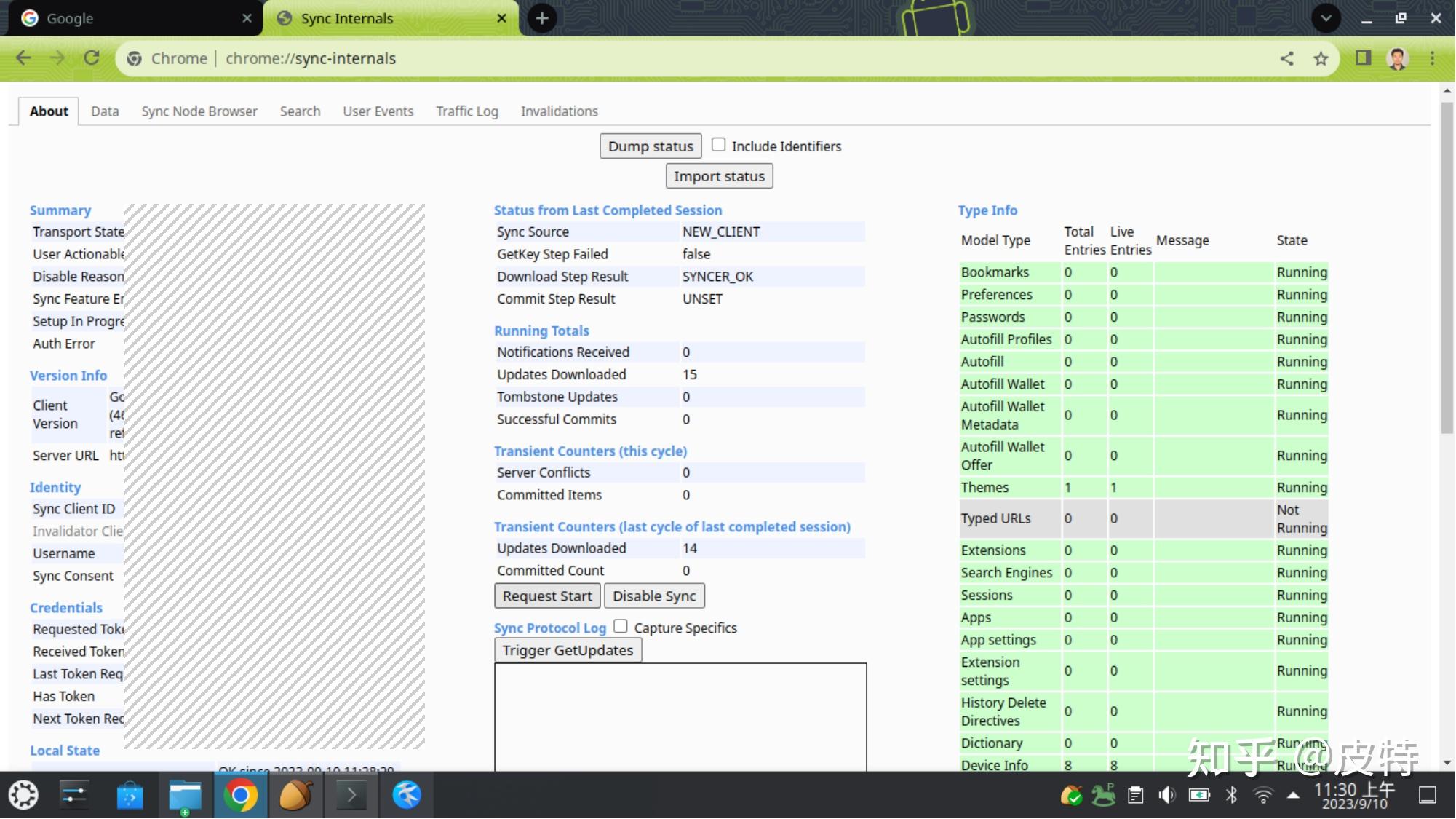1456x819 pixels.
Task: Click the battery tray icon
Action: point(1199,795)
